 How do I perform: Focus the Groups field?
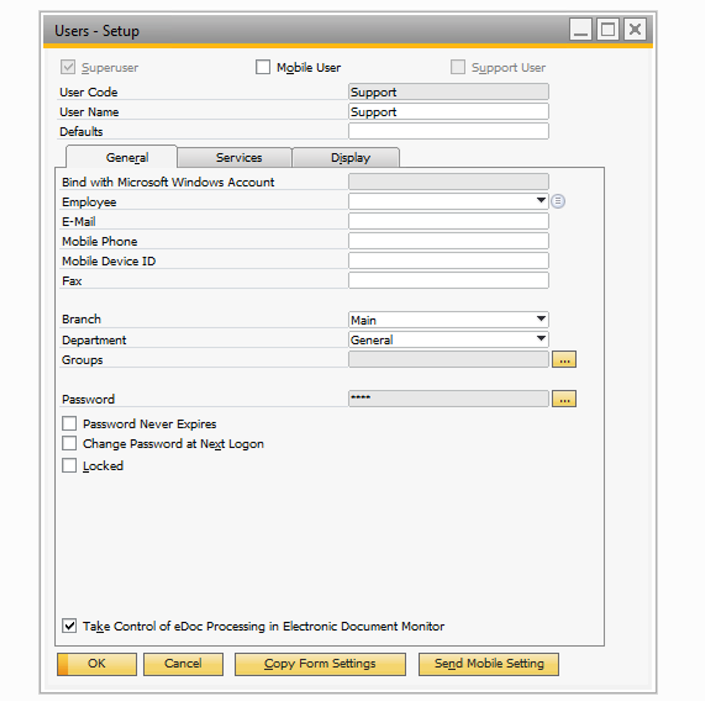[x=448, y=360]
